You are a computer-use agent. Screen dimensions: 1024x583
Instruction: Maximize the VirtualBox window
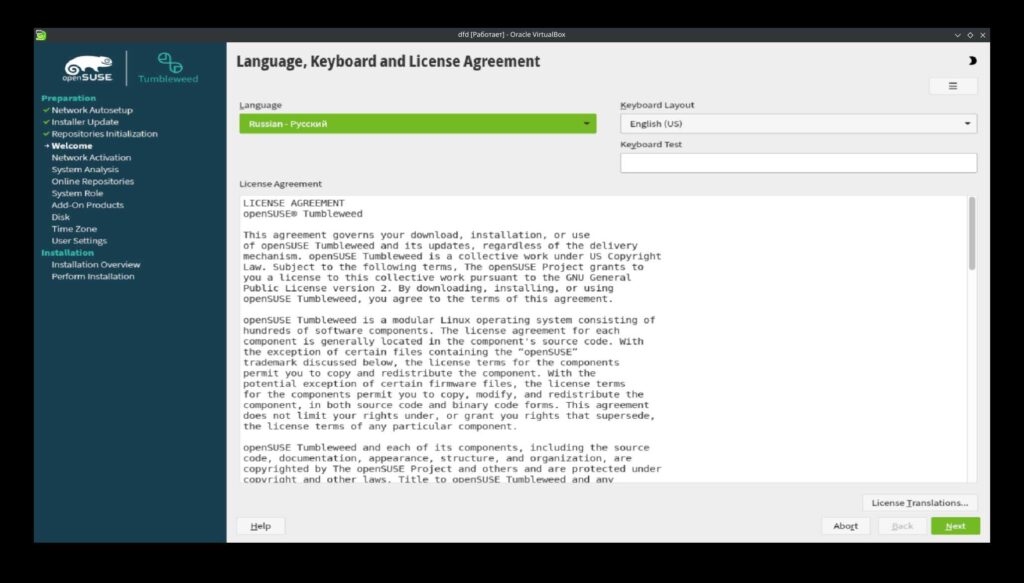(970, 35)
